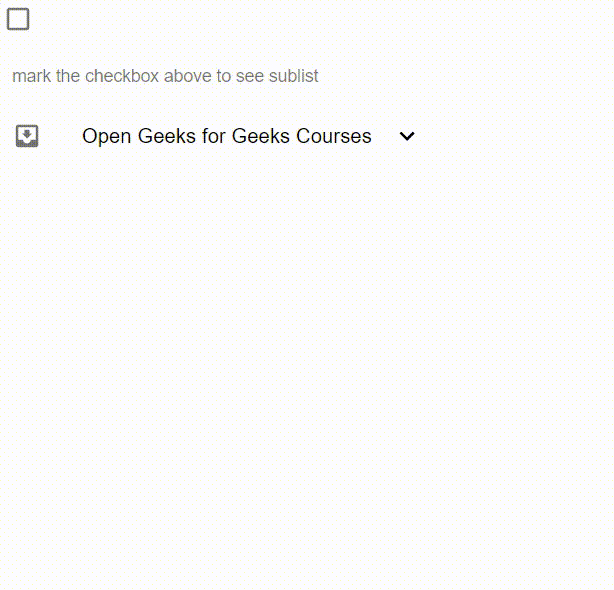Image resolution: width=614 pixels, height=590 pixels.
Task: Open the Courses dropdown arrow
Action: (407, 136)
